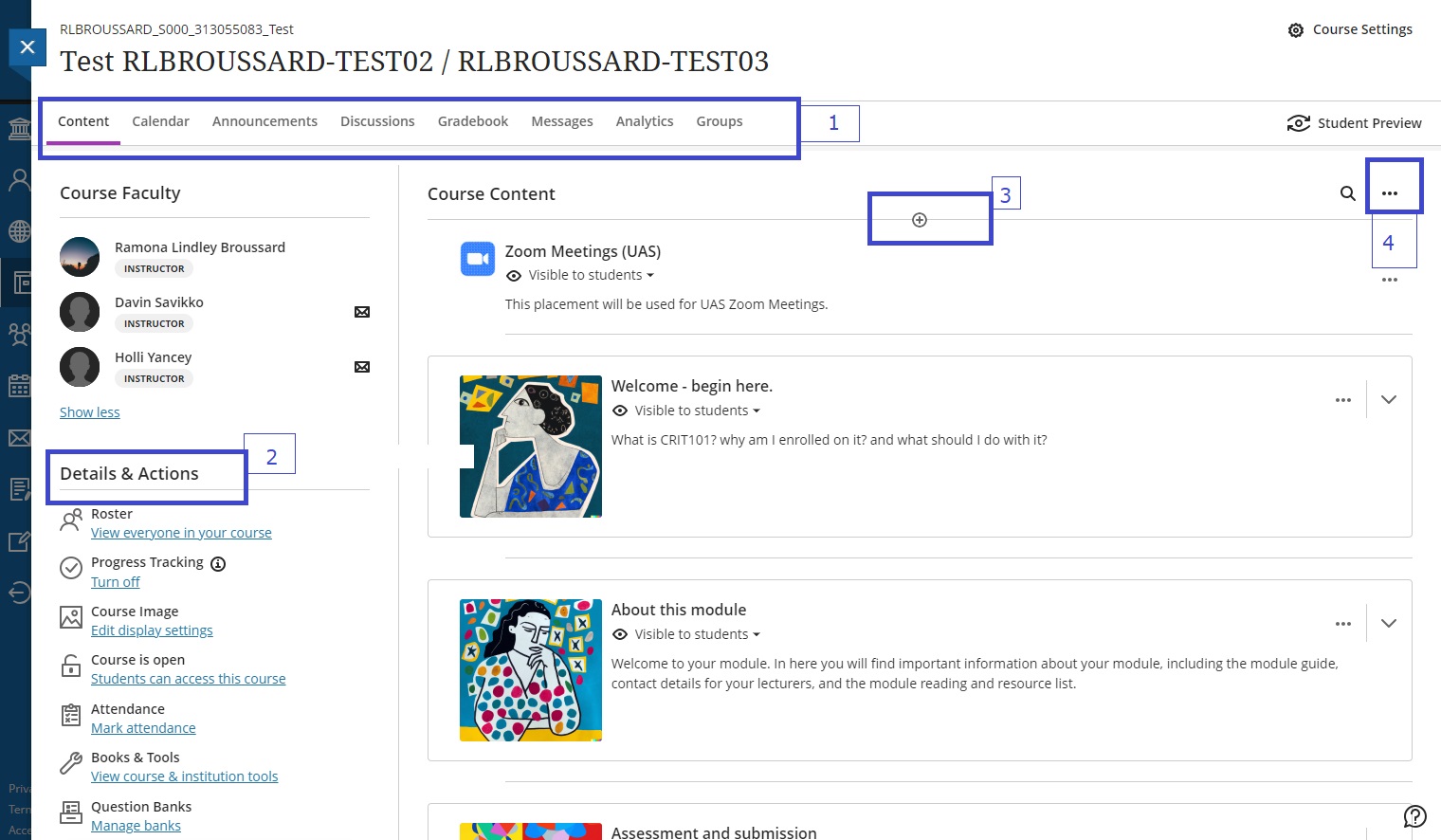Click Show less under Course Faculty

tap(90, 412)
